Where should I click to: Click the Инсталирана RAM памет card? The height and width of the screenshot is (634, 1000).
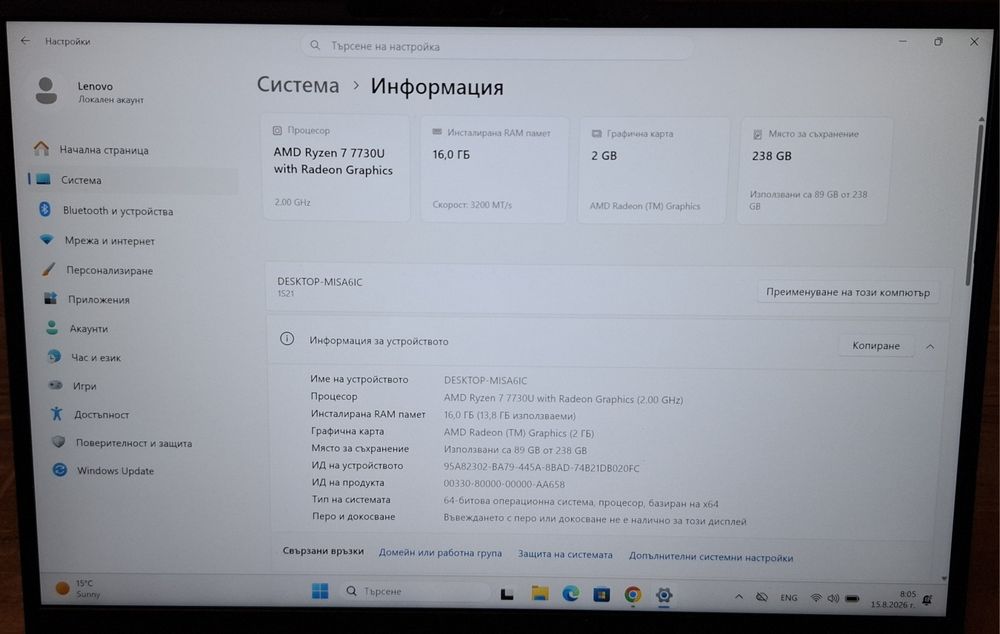(x=494, y=169)
